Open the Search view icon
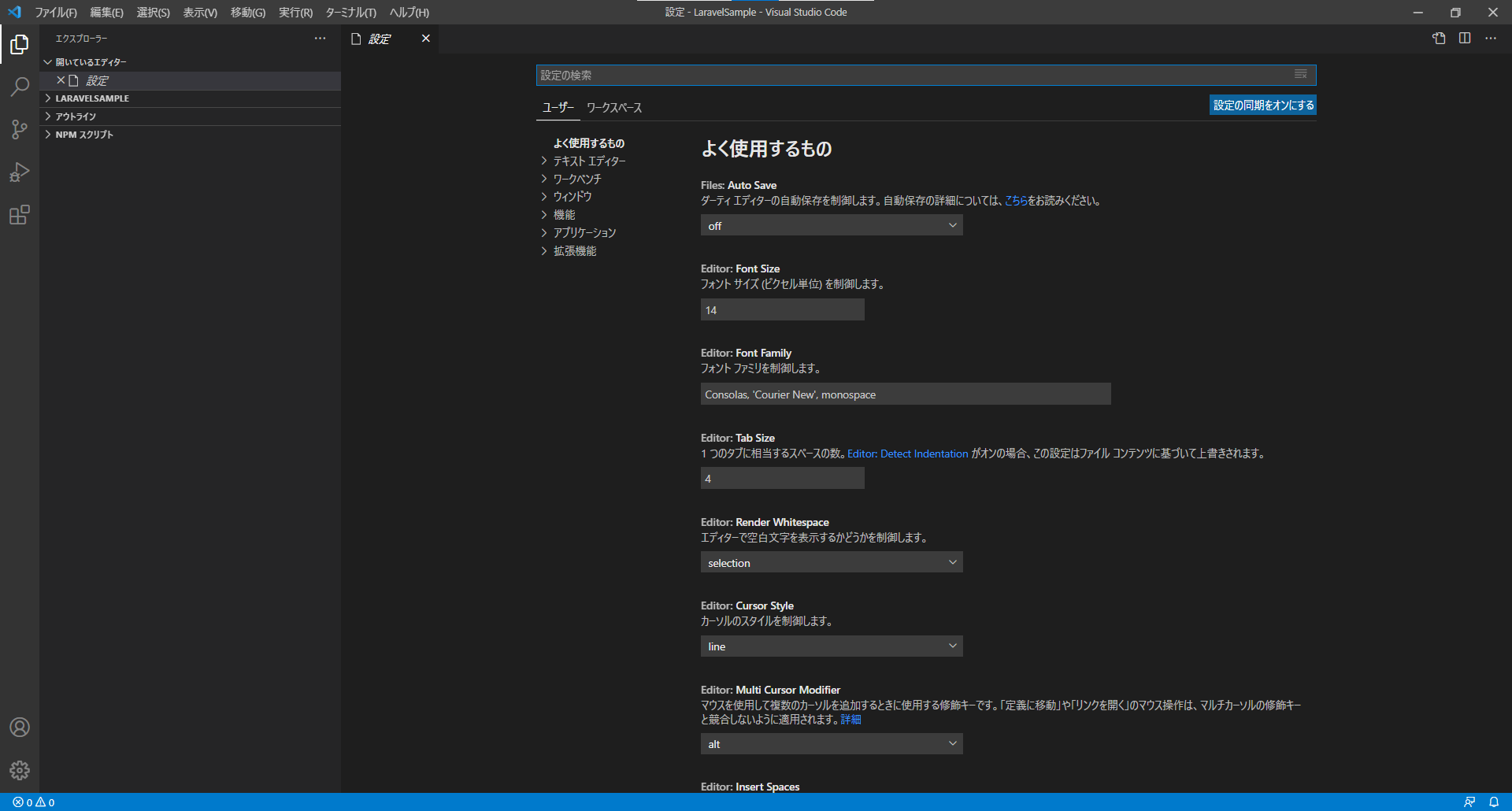The height and width of the screenshot is (811, 1512). (x=20, y=87)
